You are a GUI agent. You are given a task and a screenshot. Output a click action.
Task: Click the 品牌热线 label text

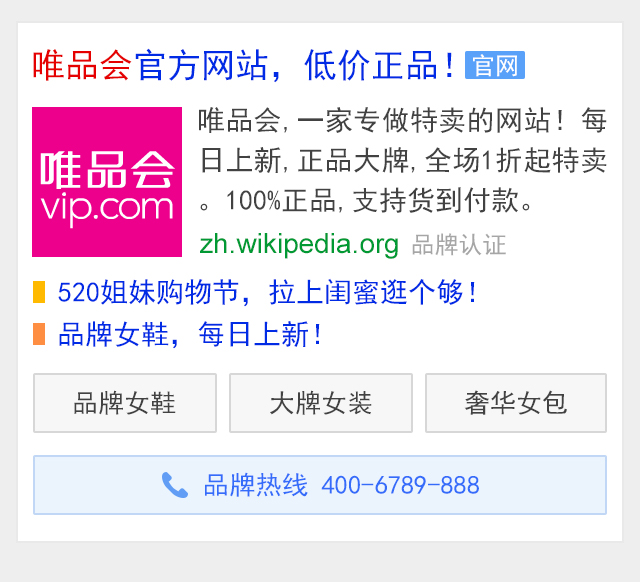coord(256,485)
